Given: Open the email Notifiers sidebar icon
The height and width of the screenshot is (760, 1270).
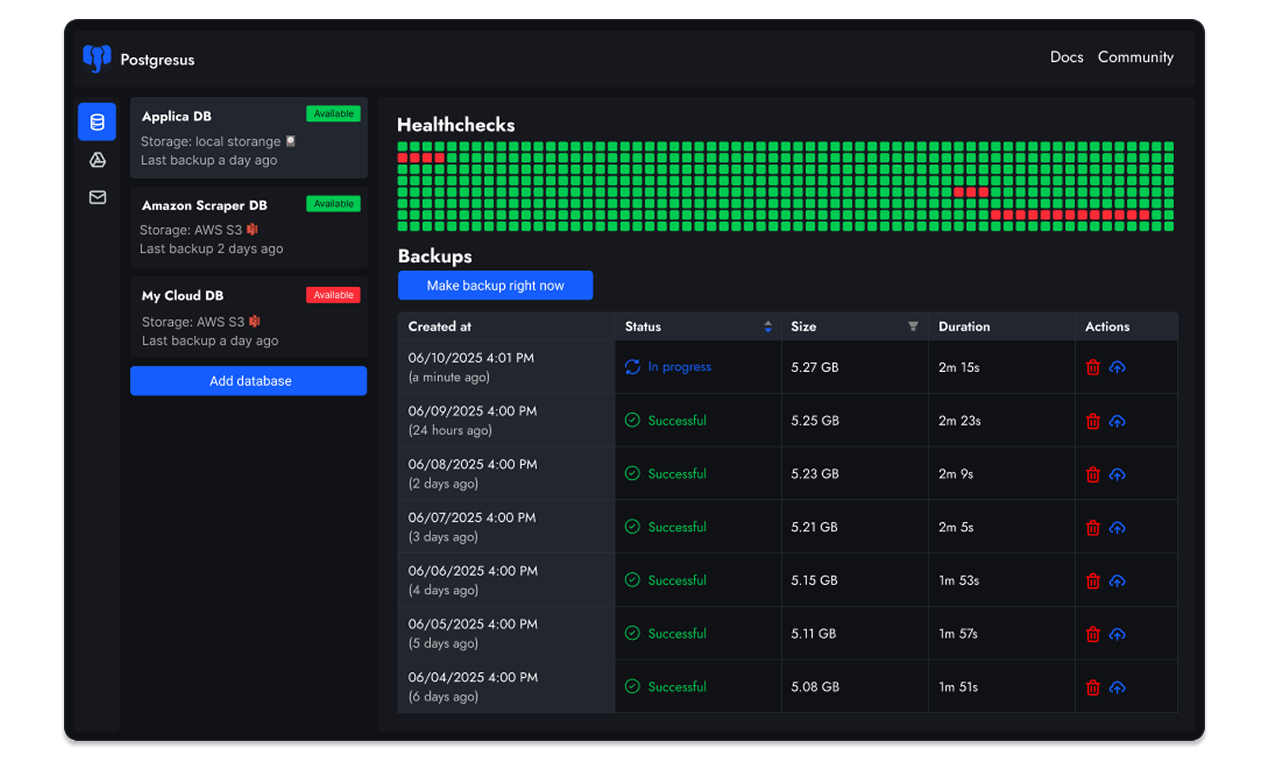Looking at the screenshot, I should coord(97,198).
